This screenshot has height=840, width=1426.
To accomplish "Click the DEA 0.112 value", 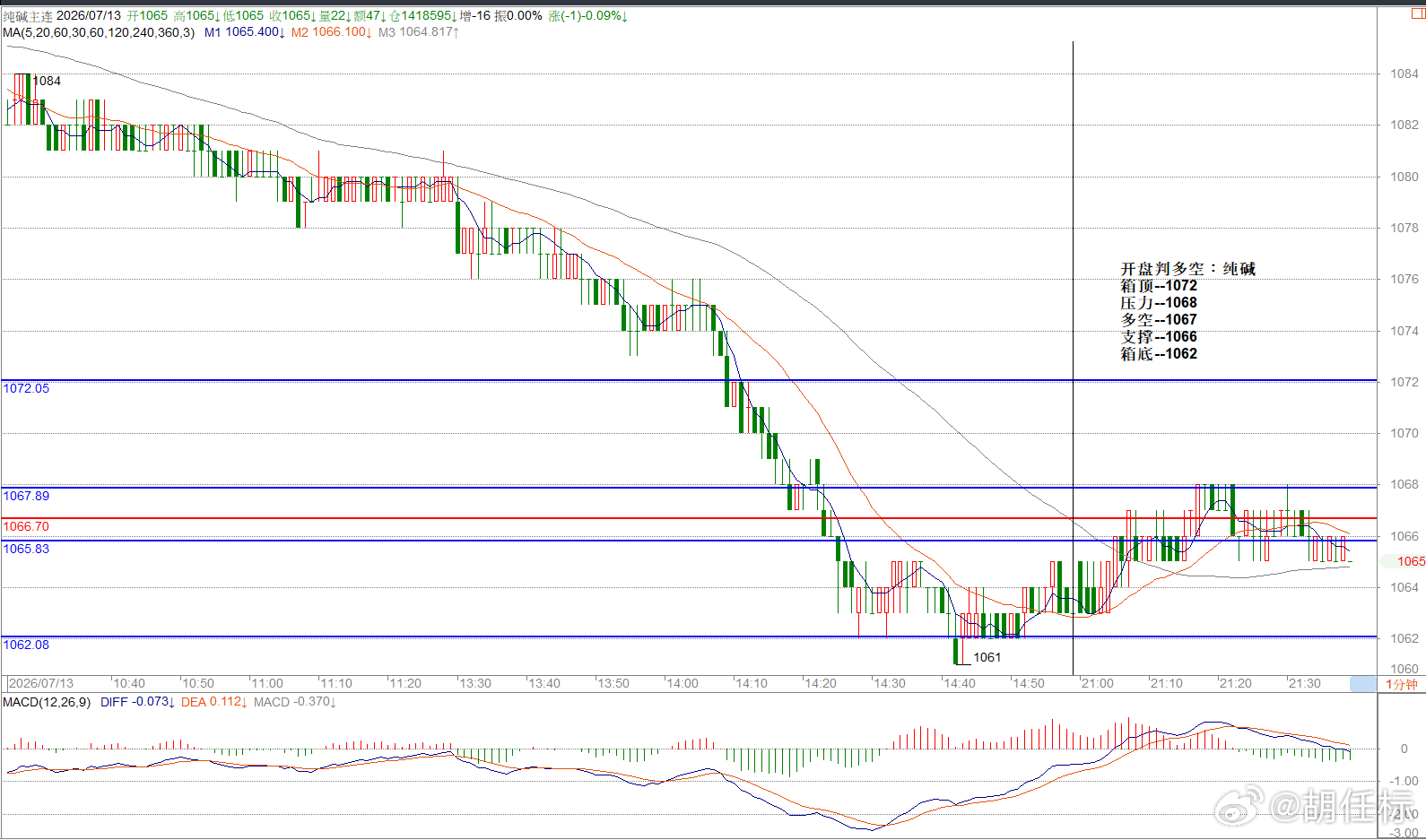I will [214, 702].
